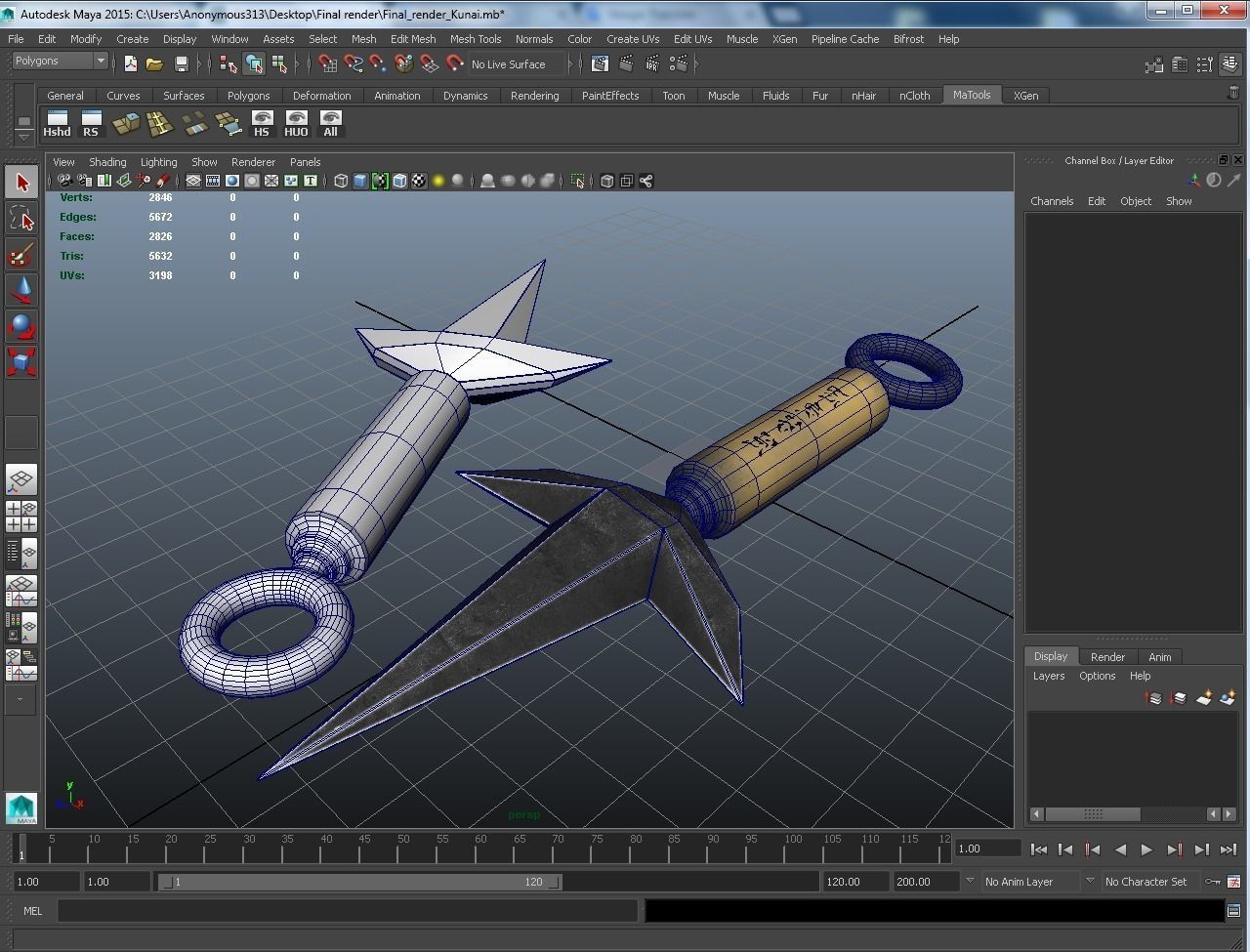Open viewport Shading menu

107,162
